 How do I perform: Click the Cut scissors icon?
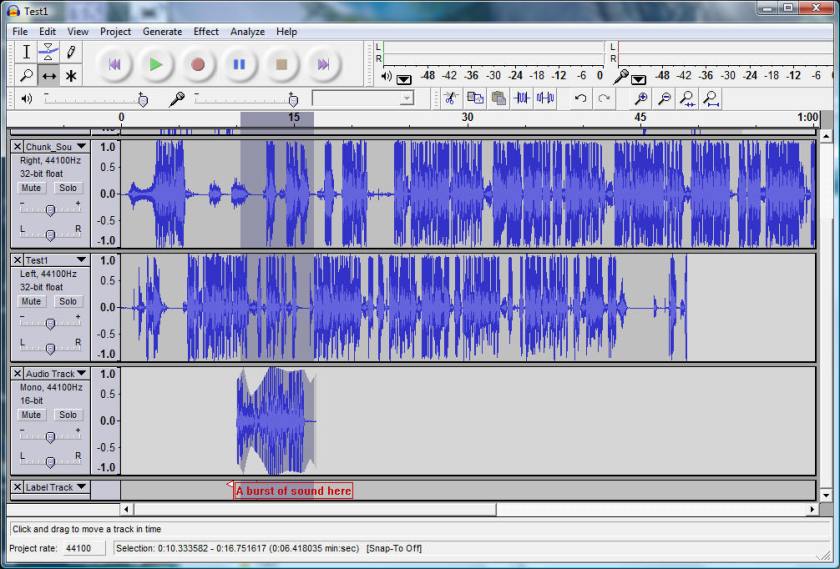point(451,98)
